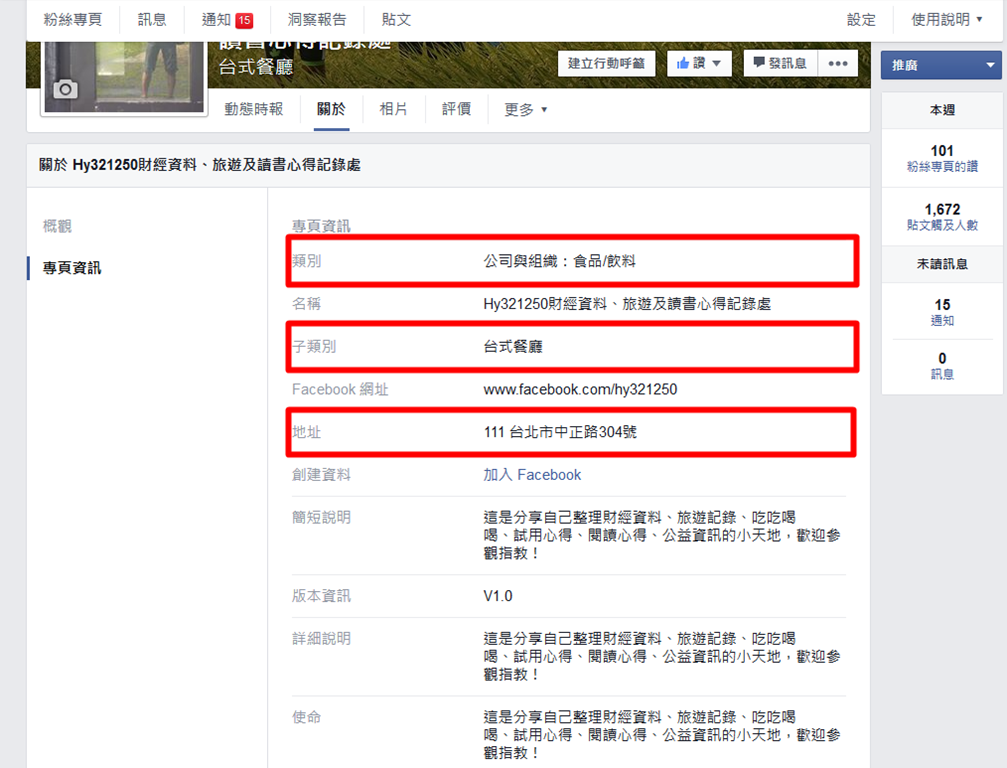Expand the 更多 tab dropdown
The image size is (1007, 768).
click(x=525, y=109)
